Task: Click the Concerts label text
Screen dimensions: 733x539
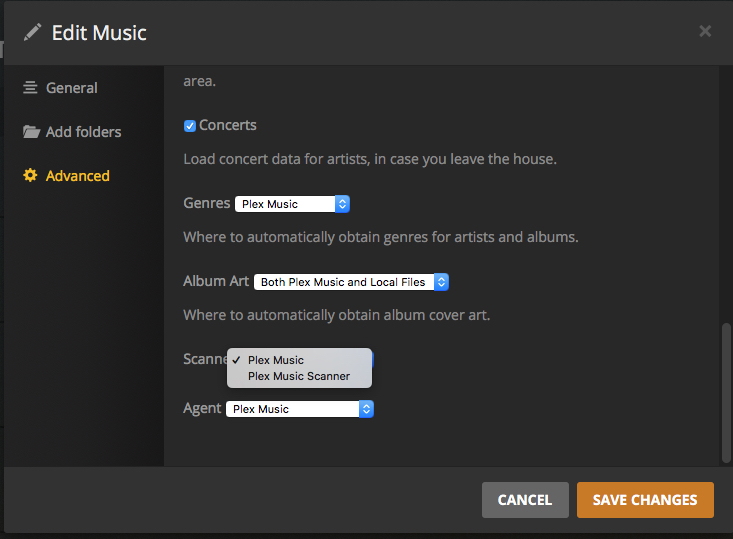Action: pos(228,125)
